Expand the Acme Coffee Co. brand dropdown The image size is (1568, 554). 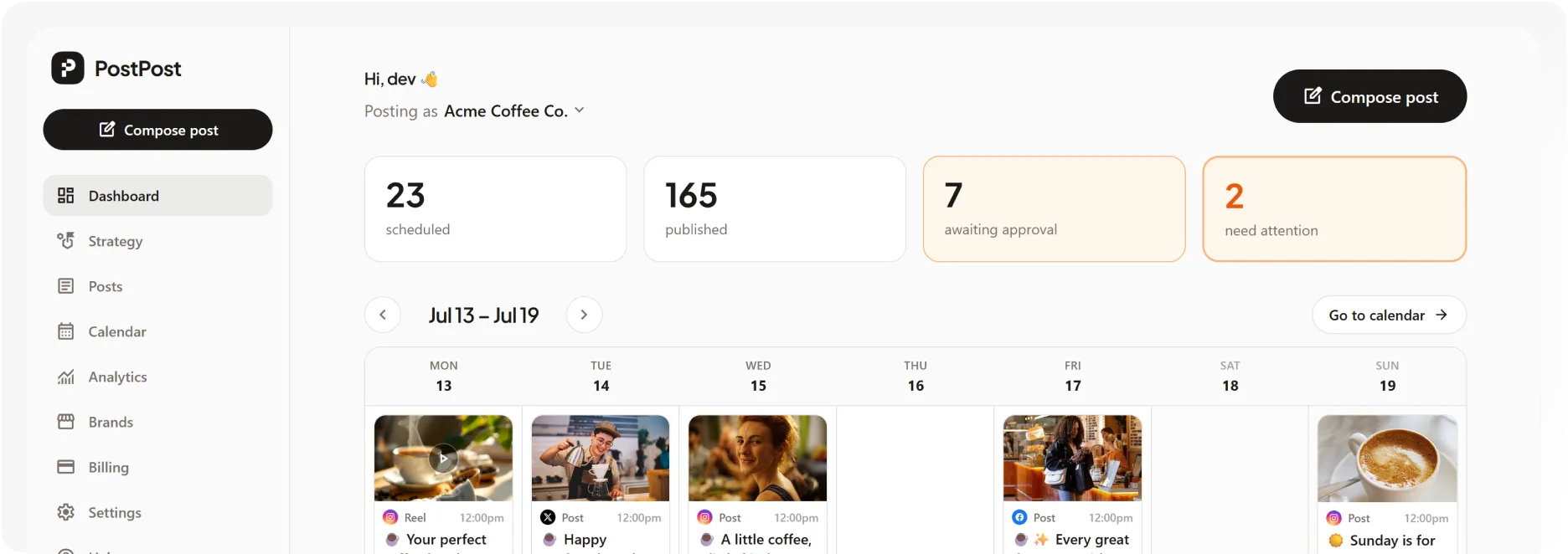(514, 110)
